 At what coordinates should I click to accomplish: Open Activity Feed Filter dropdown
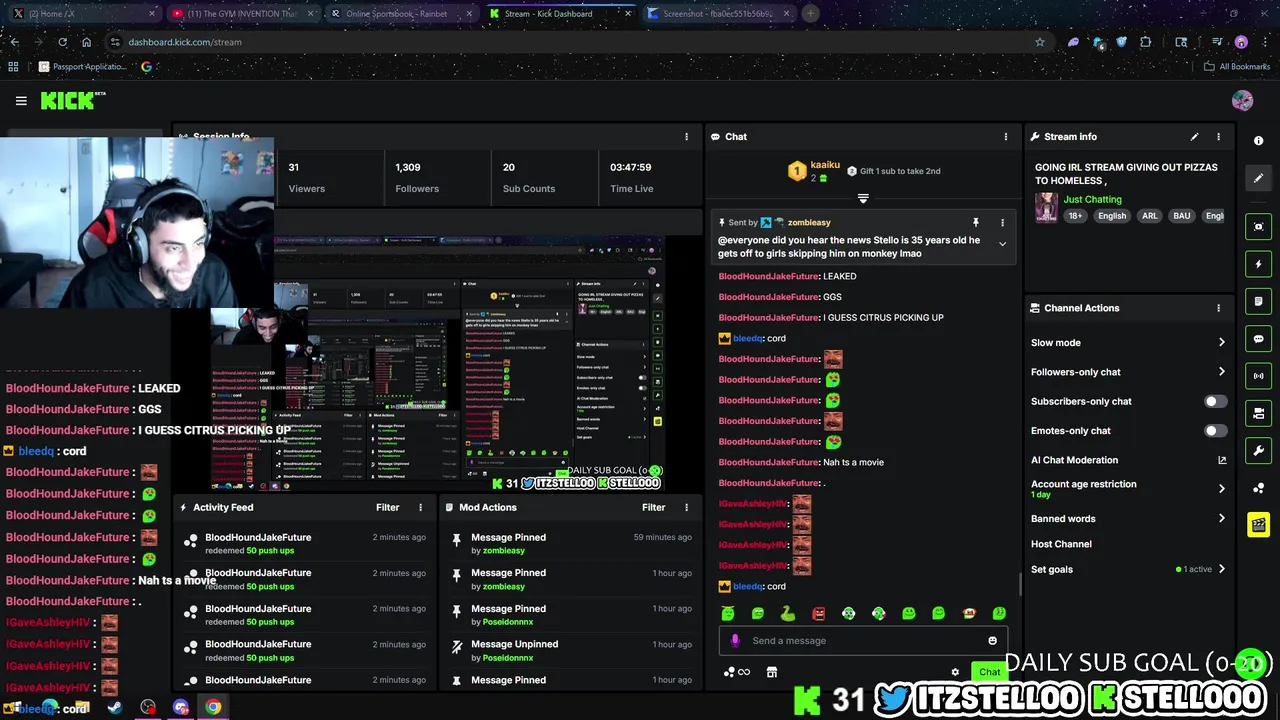pyautogui.click(x=387, y=507)
